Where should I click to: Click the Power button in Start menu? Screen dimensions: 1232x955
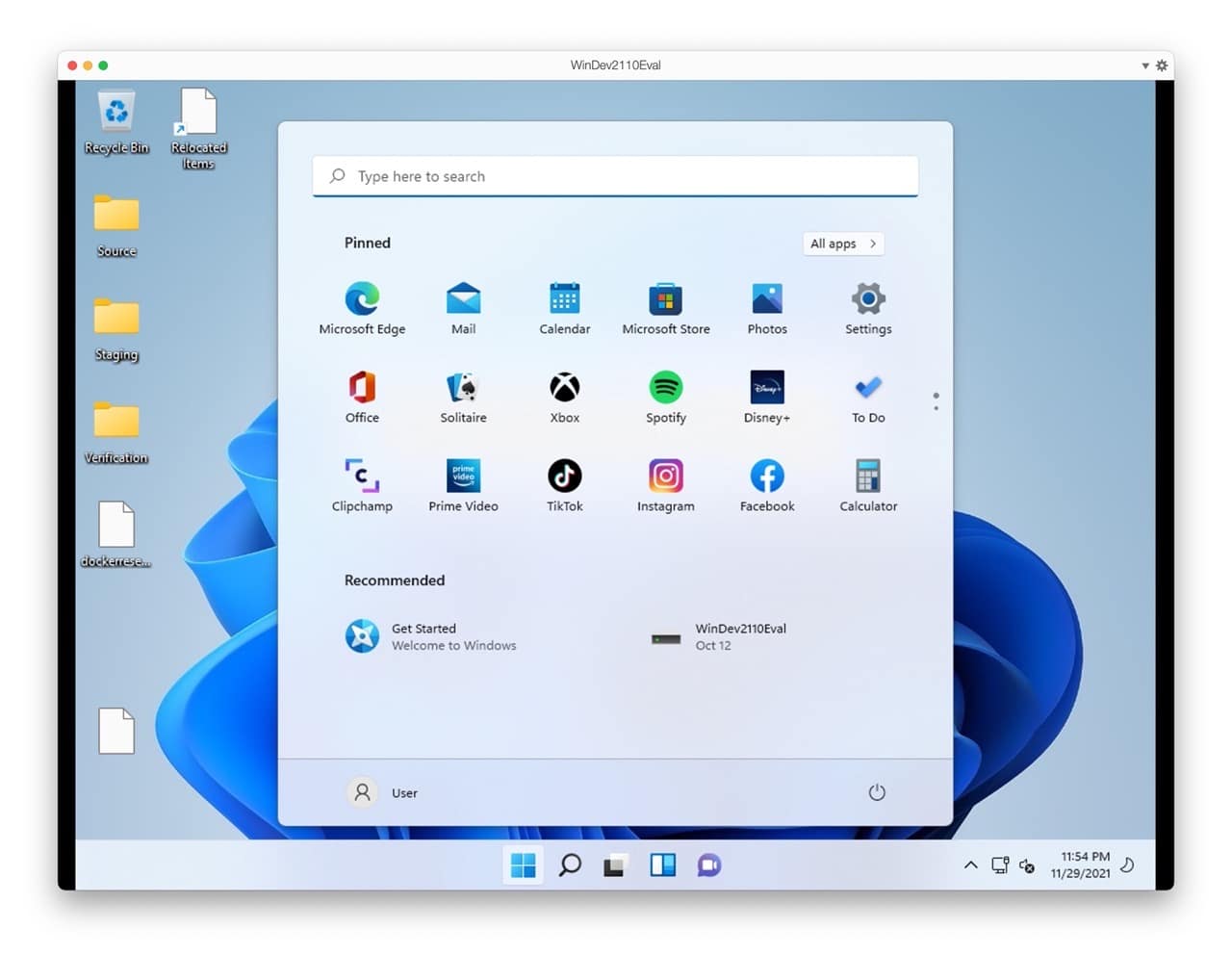coord(877,792)
